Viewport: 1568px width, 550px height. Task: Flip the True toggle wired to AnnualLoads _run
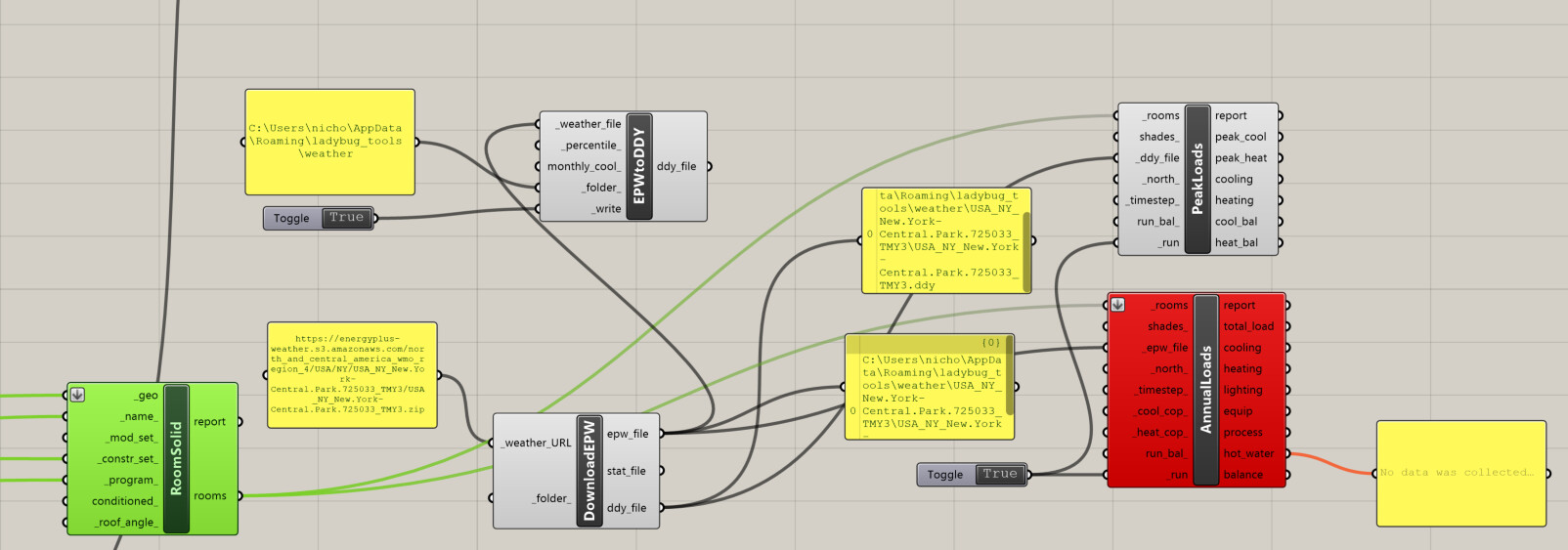(1000, 474)
